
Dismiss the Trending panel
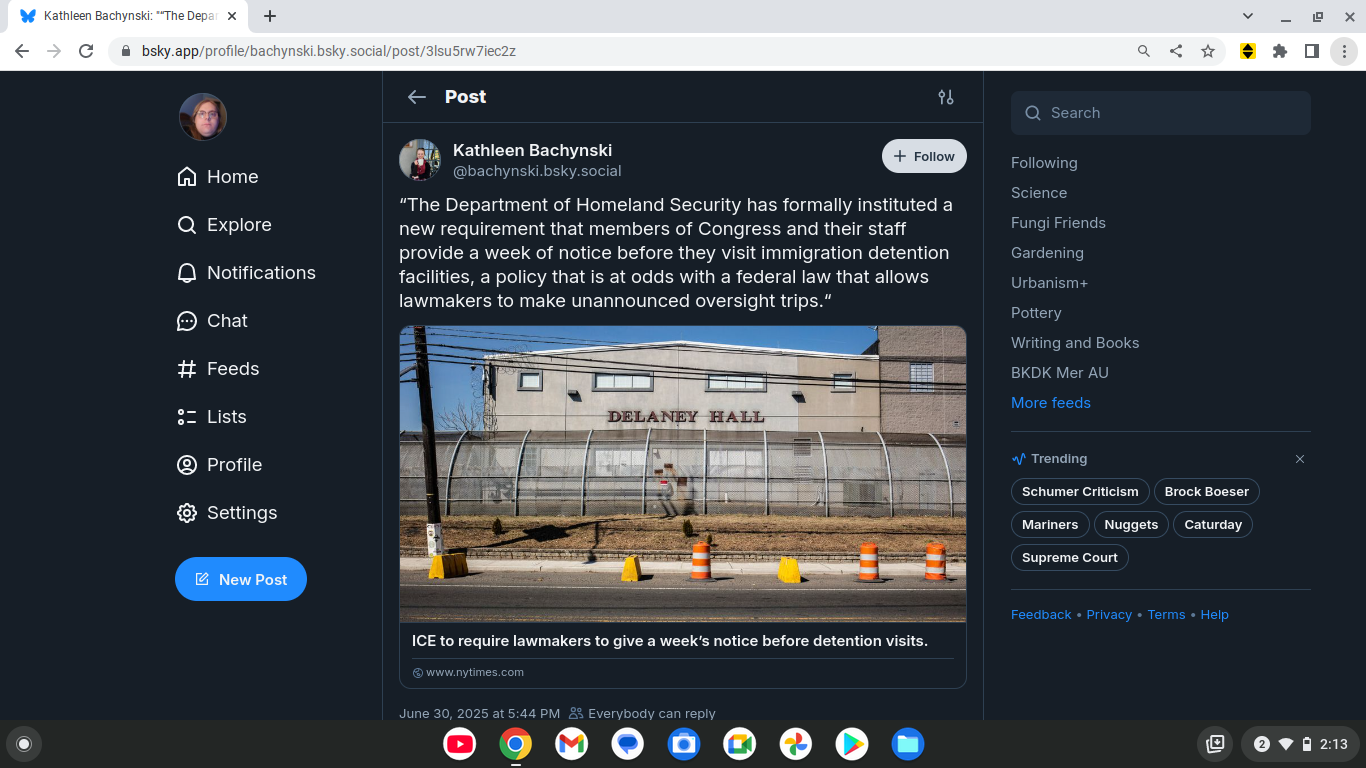coord(1300,459)
